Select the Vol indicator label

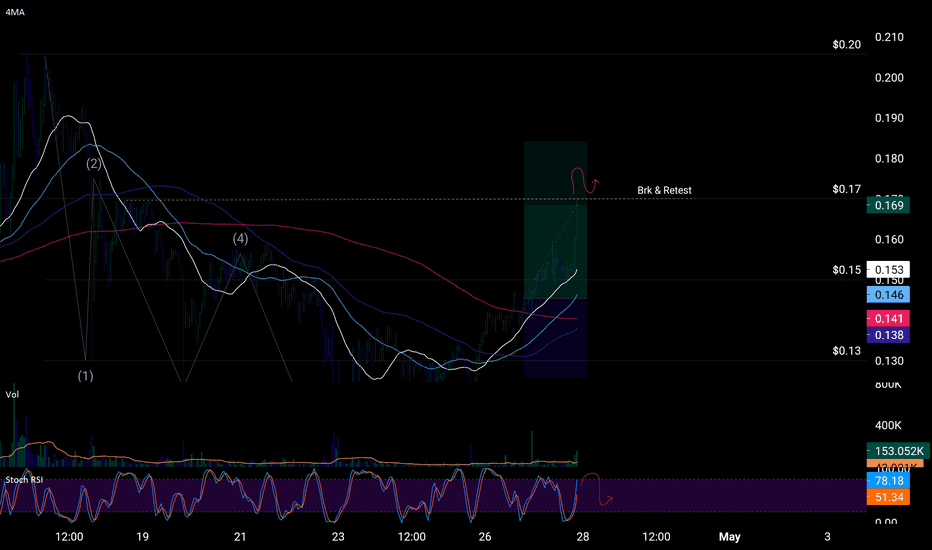(x=12, y=394)
